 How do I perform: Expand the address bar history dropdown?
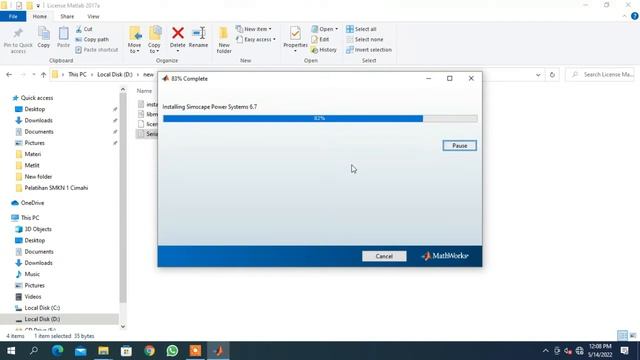(x=538, y=75)
